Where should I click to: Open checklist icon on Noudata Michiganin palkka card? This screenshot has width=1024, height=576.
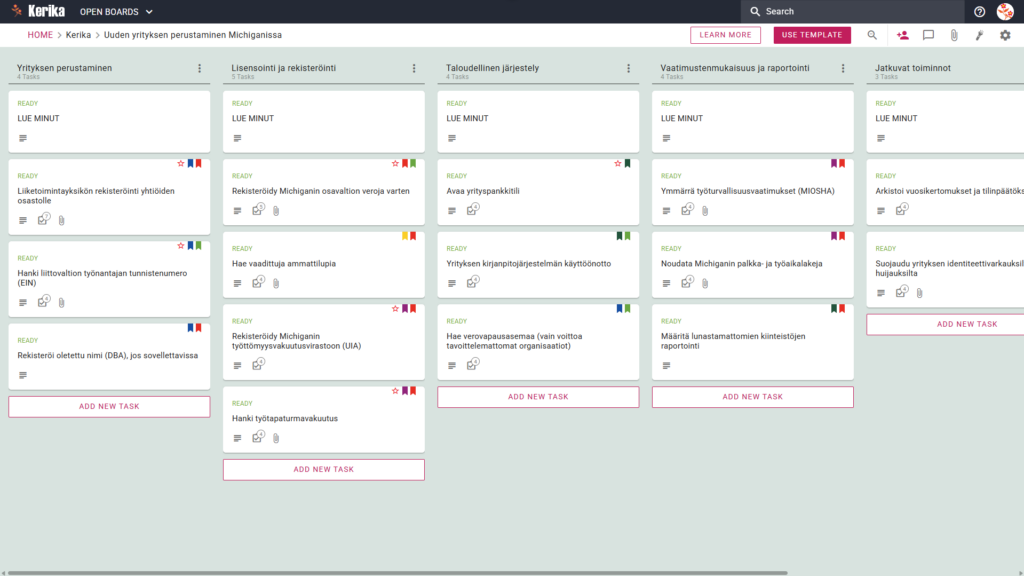point(687,282)
